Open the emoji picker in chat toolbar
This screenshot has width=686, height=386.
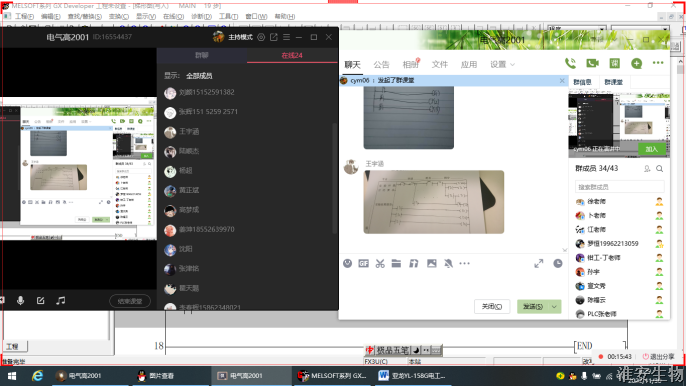(x=347, y=263)
